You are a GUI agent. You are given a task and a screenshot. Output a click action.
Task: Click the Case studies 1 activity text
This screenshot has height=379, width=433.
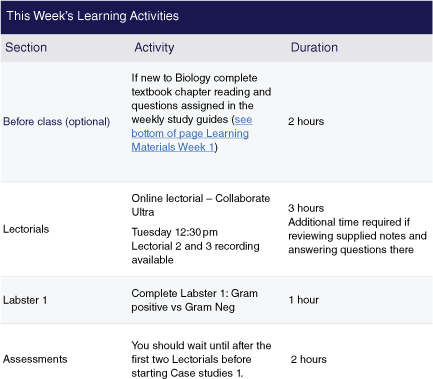coord(201,359)
